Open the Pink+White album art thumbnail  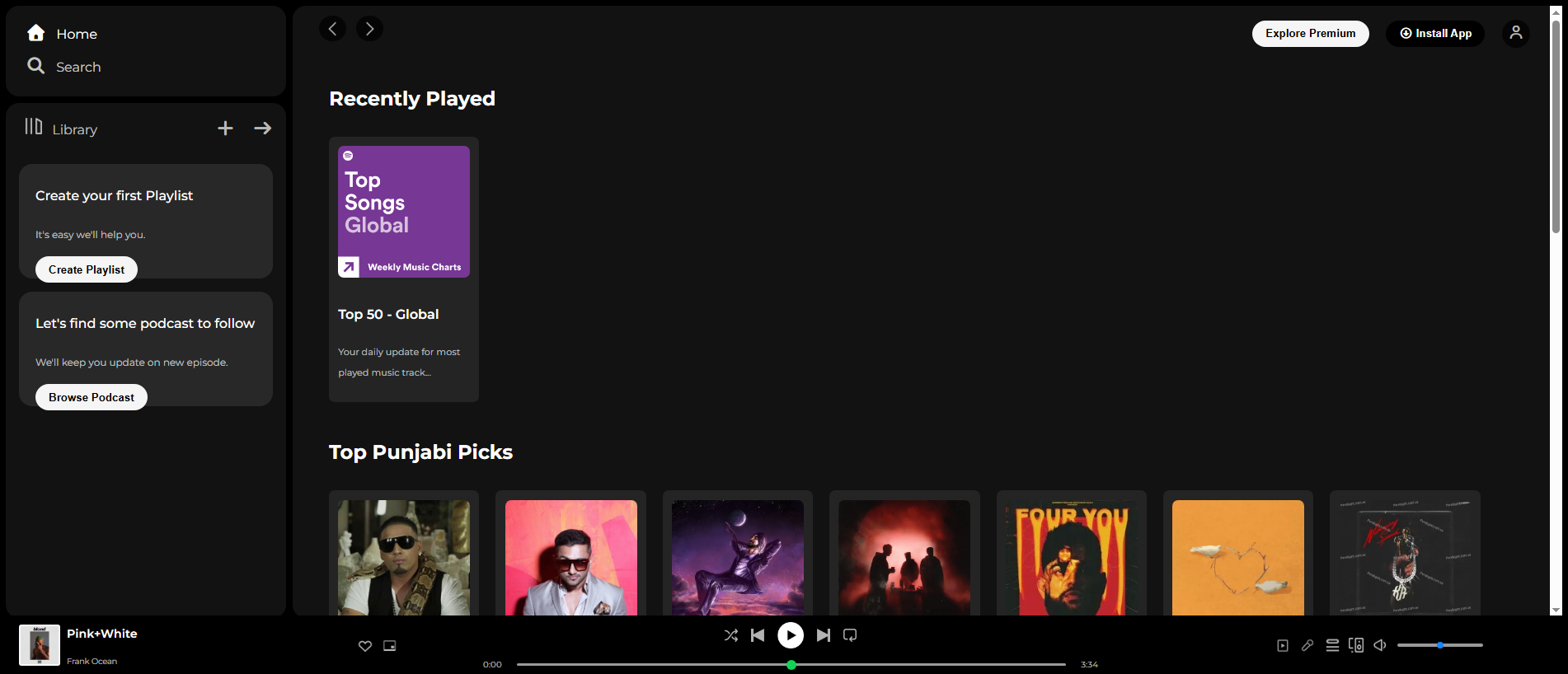coord(40,645)
